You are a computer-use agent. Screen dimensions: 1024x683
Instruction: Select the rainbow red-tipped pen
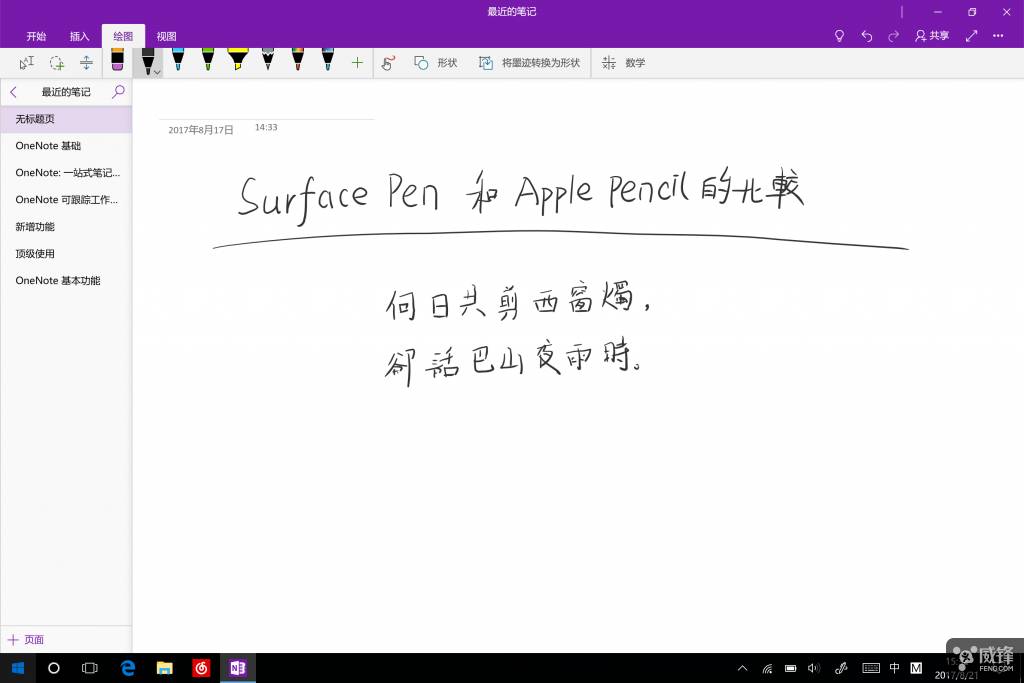click(298, 60)
